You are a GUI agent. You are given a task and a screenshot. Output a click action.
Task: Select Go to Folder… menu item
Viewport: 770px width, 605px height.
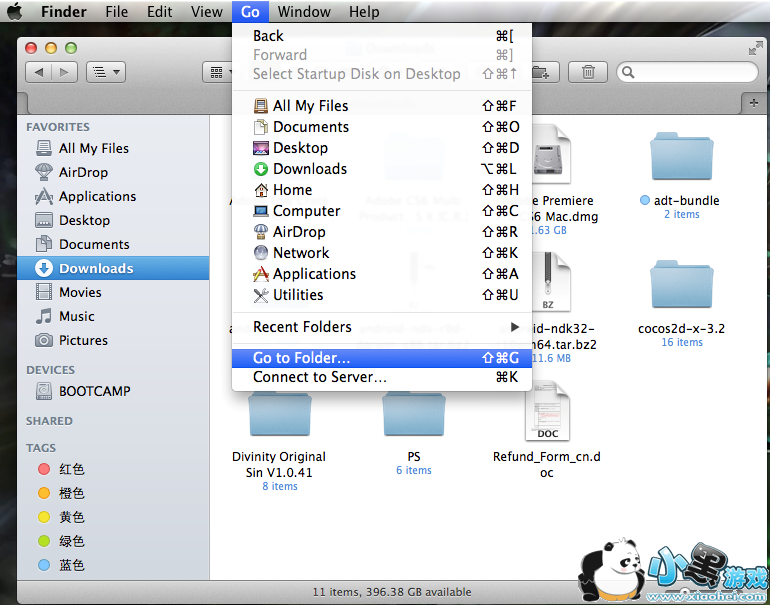click(x=382, y=358)
